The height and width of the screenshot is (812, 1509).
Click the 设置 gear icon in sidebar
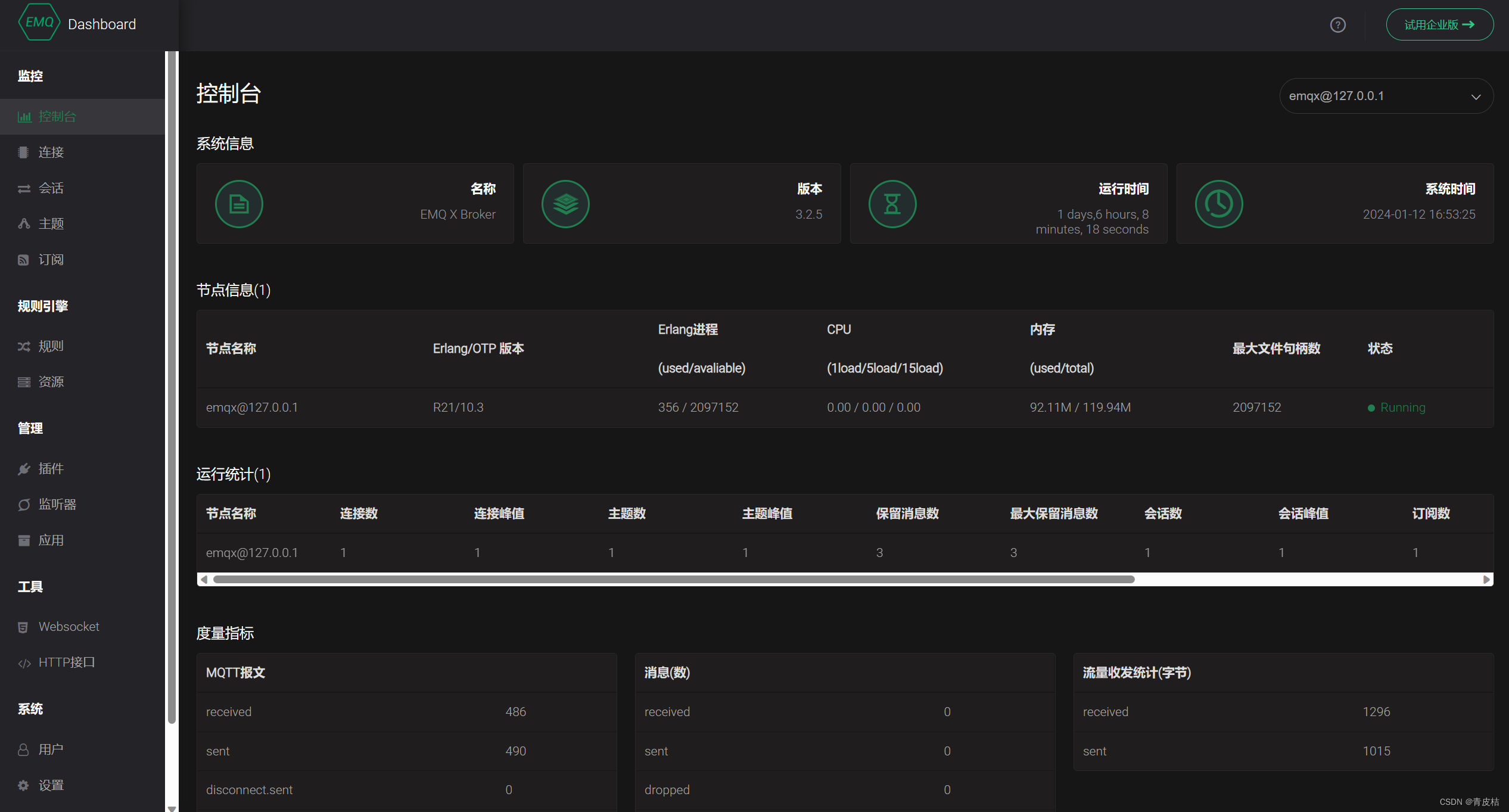coord(23,785)
